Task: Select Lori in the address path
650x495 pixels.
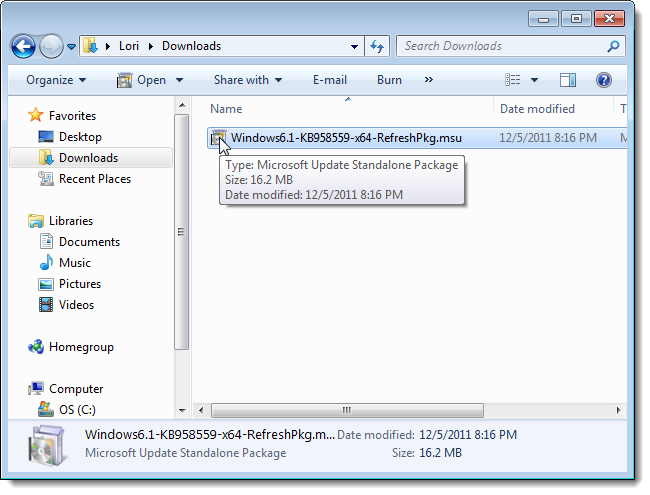Action: 129,46
